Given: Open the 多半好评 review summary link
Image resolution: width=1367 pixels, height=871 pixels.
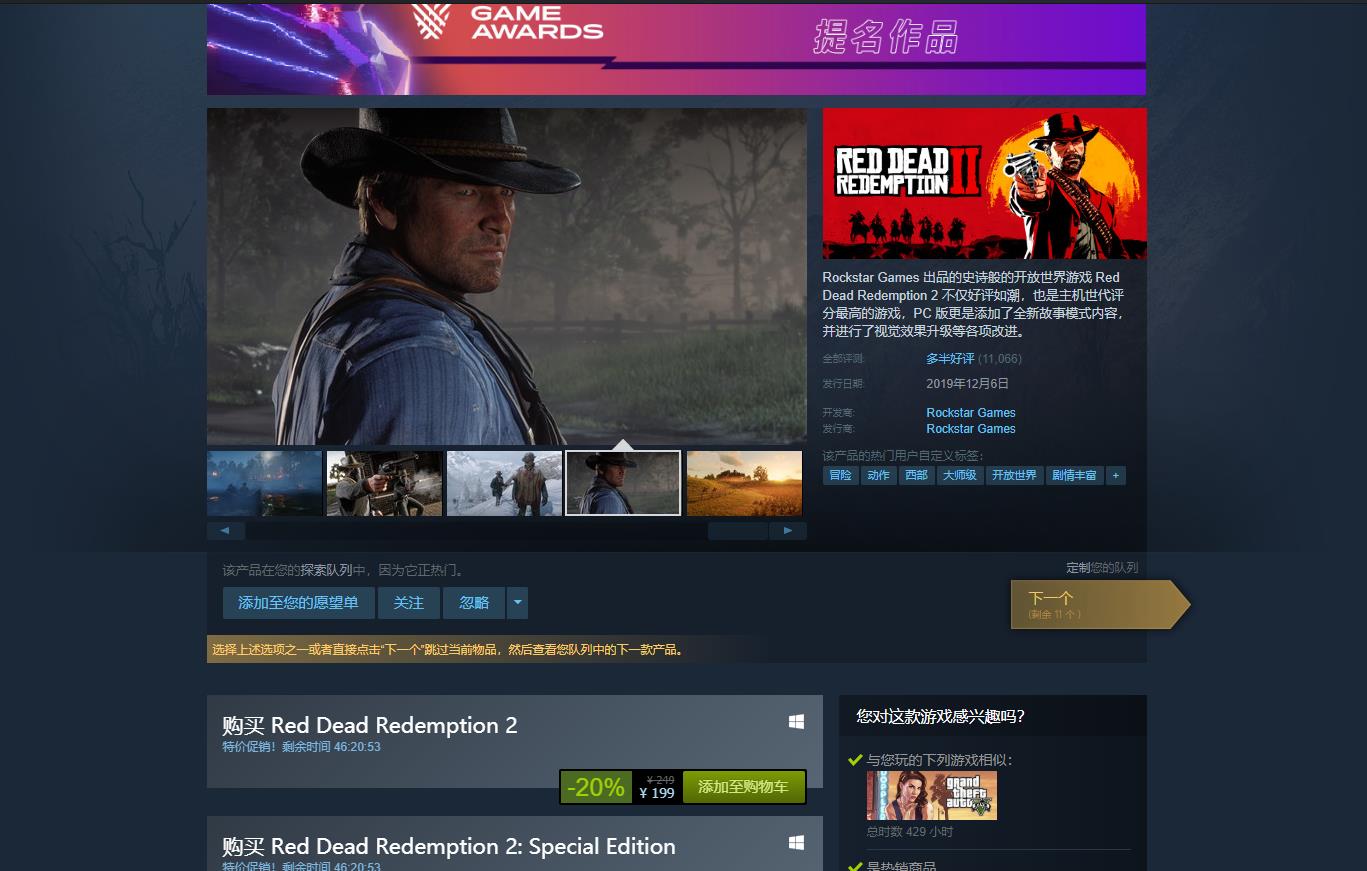Looking at the screenshot, I should [x=950, y=359].
